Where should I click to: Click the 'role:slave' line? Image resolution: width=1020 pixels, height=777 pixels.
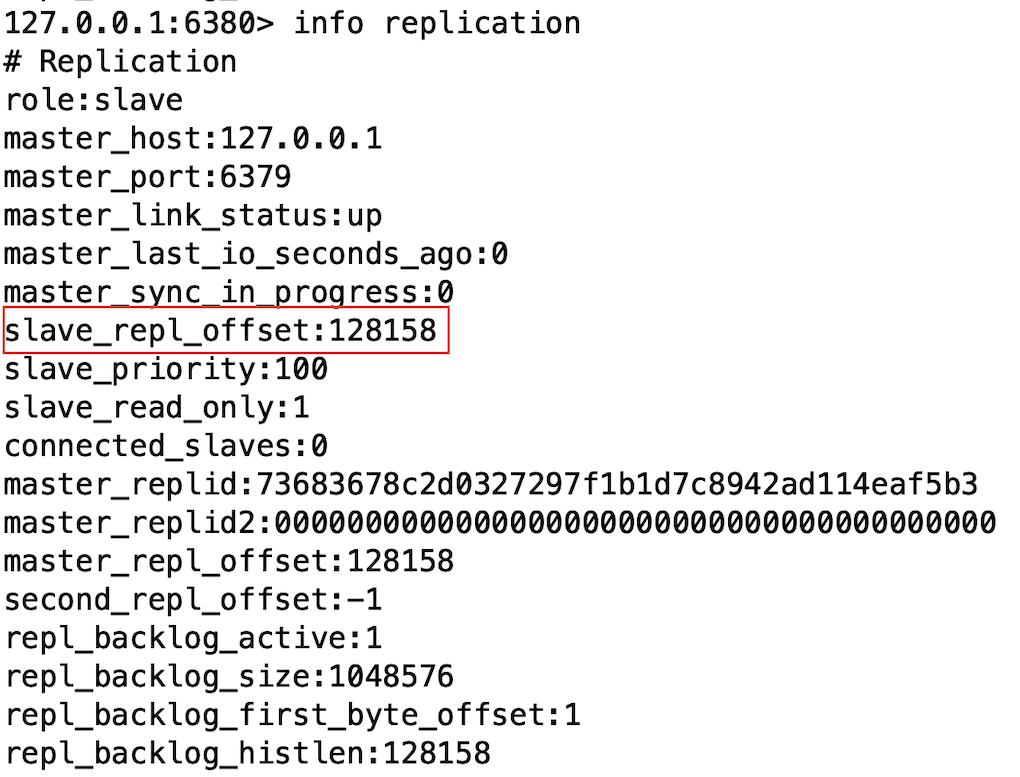94,100
